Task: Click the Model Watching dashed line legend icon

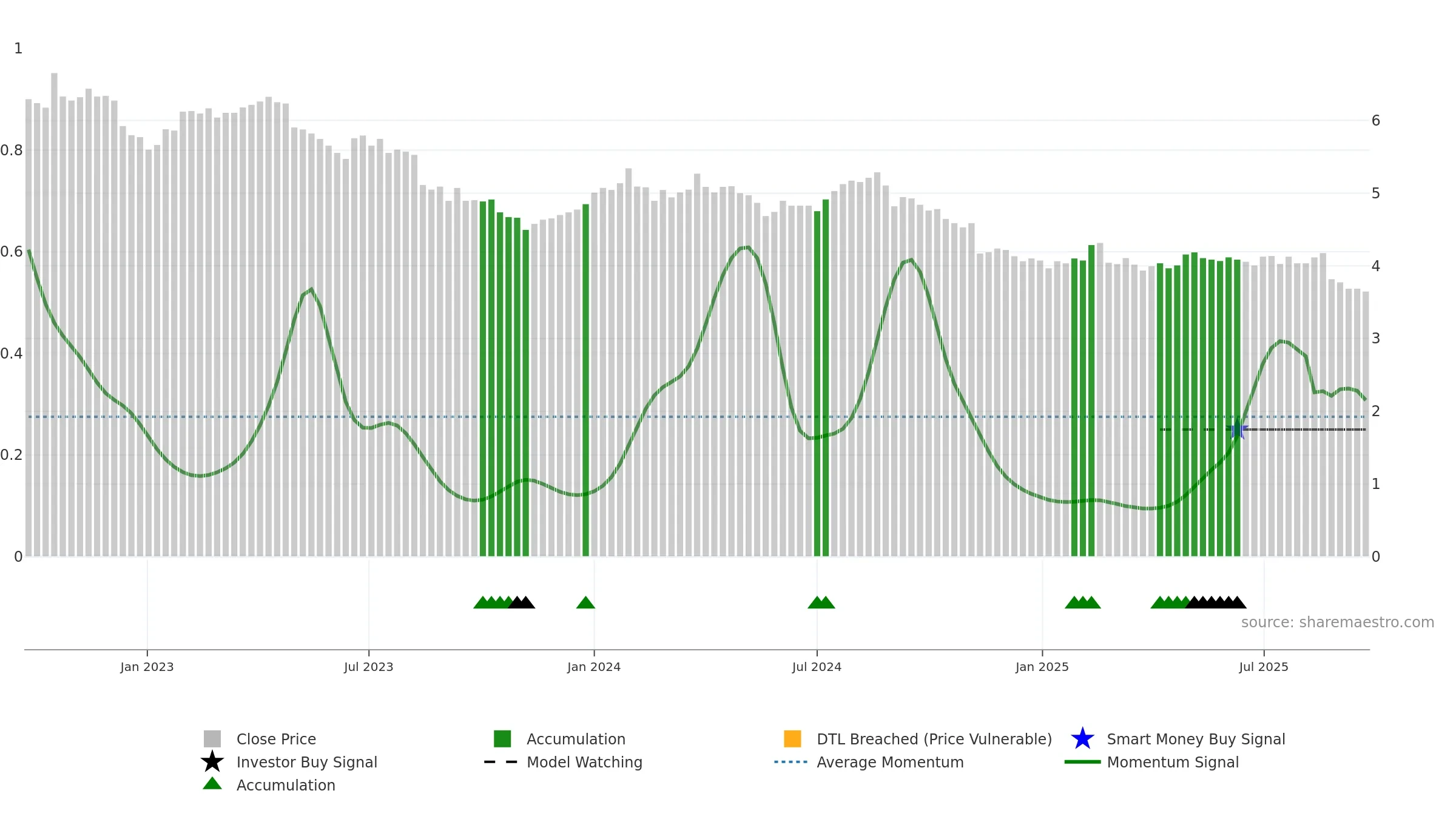Action: coord(501,762)
